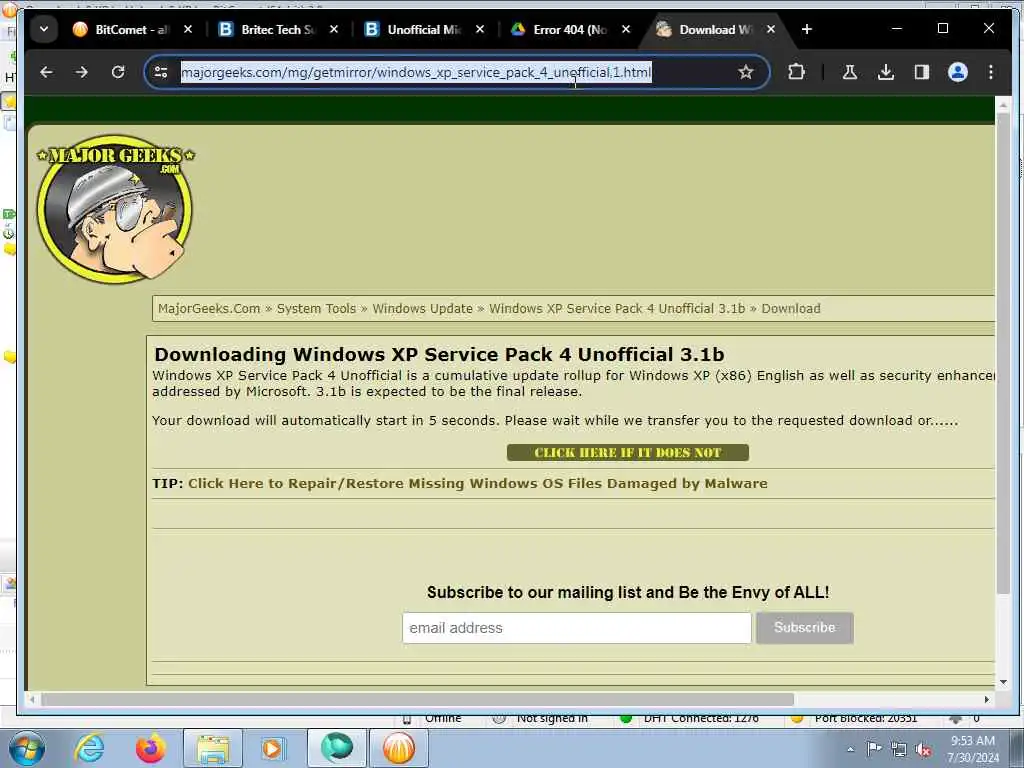Open the network tray icon
The image size is (1024, 768).
pyautogui.click(x=899, y=750)
